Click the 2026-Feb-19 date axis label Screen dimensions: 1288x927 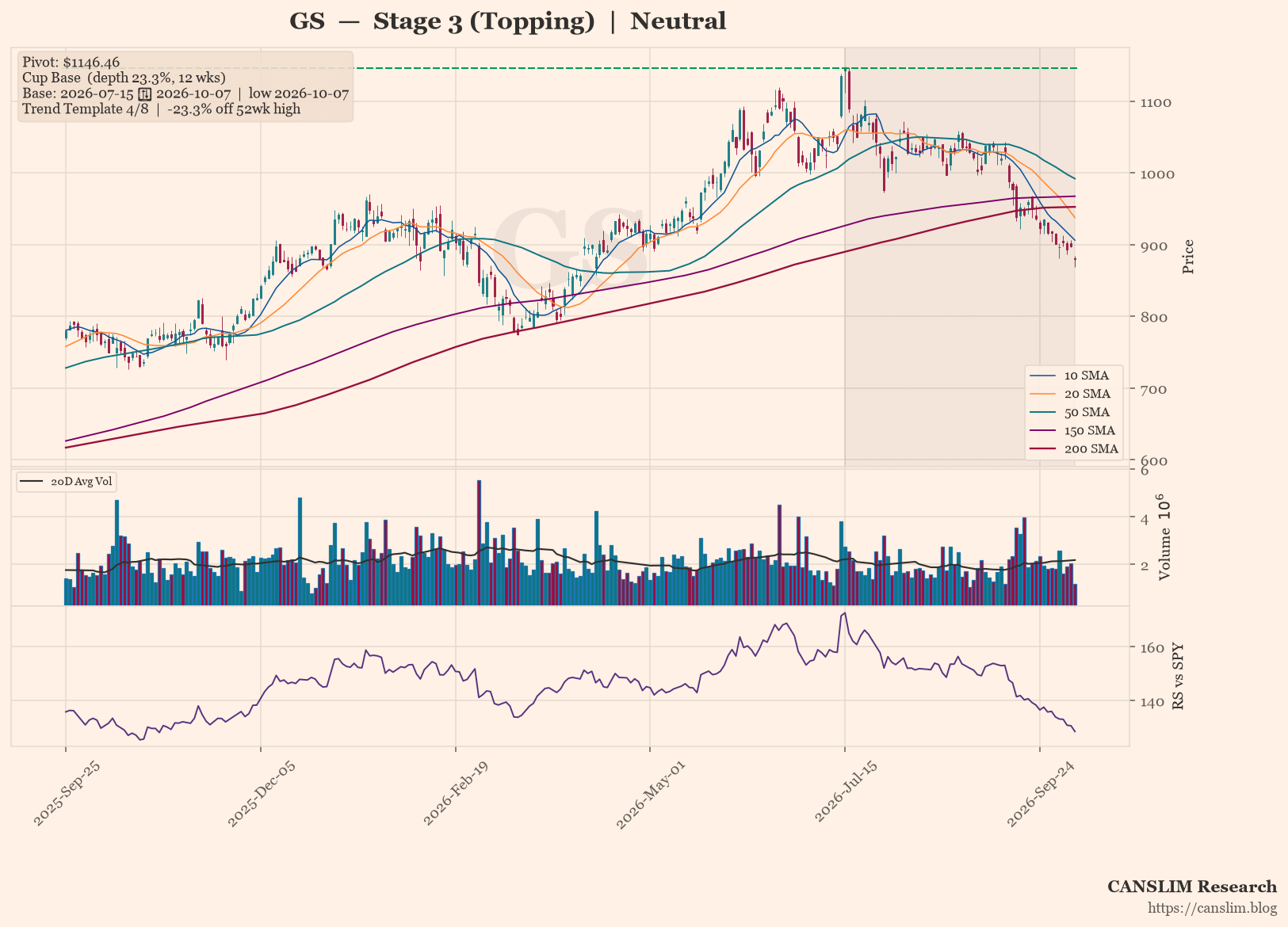[457, 795]
